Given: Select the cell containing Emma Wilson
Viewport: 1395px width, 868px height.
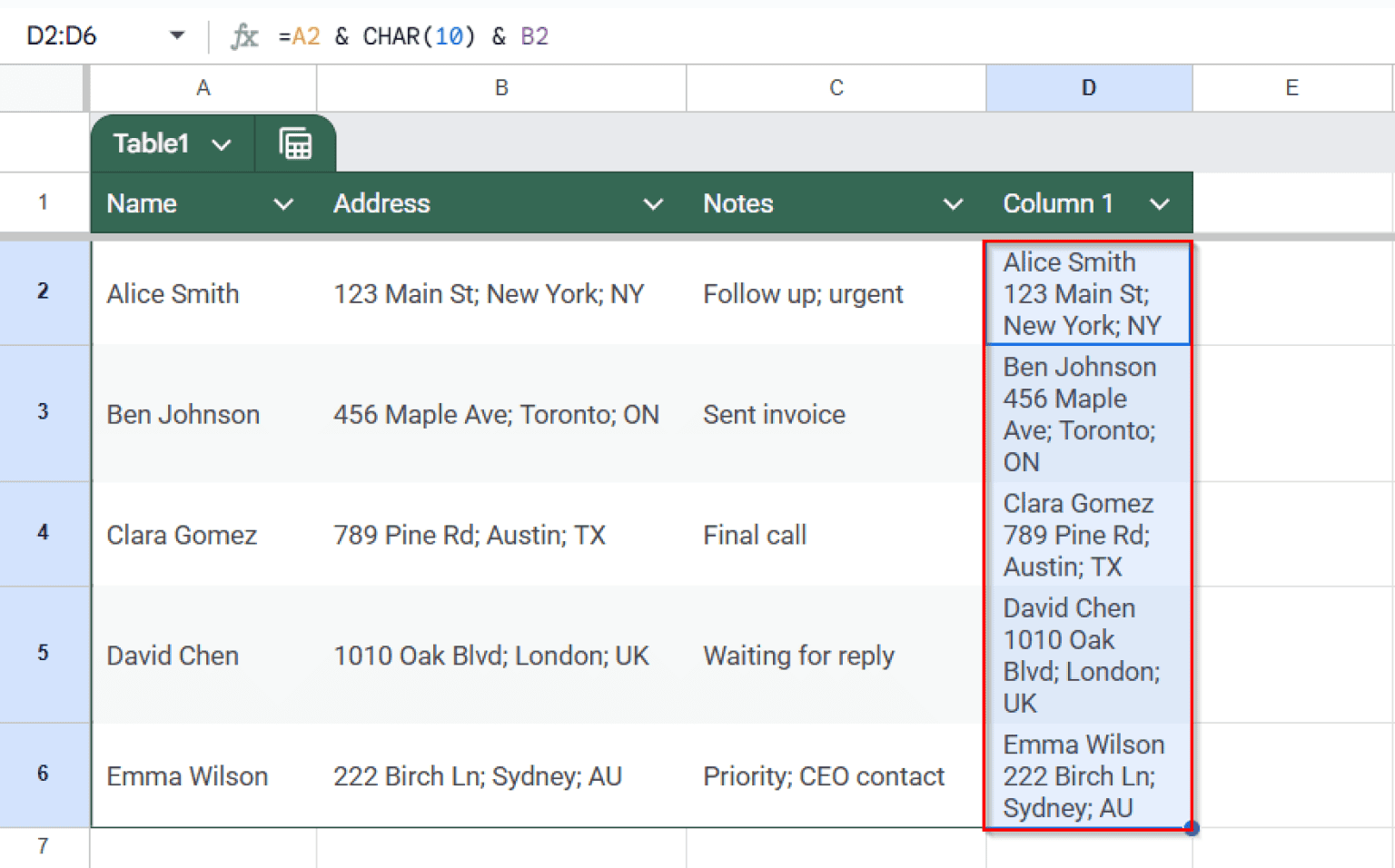Looking at the screenshot, I should tap(202, 775).
